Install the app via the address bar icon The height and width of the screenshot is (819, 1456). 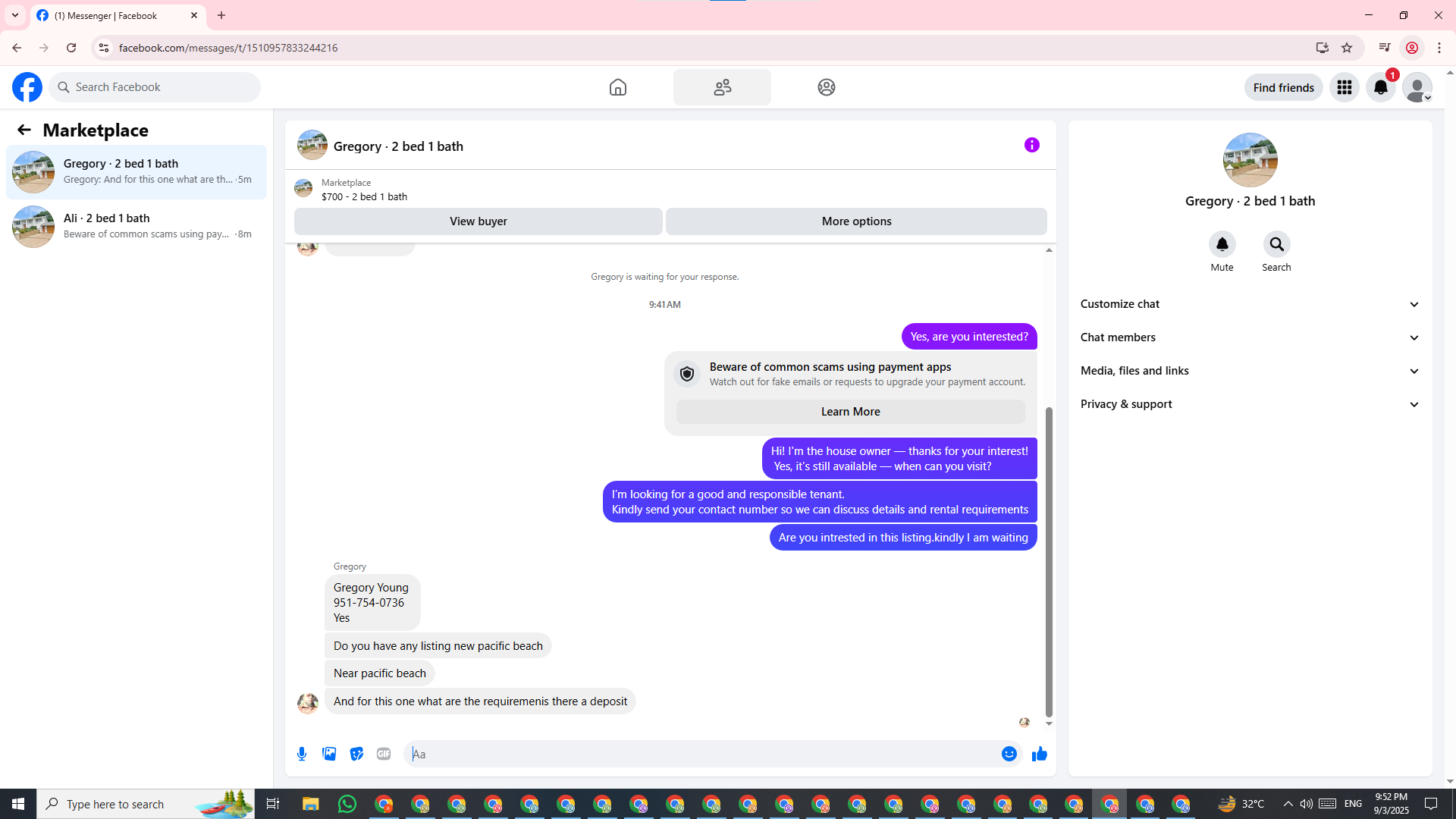point(1323,48)
